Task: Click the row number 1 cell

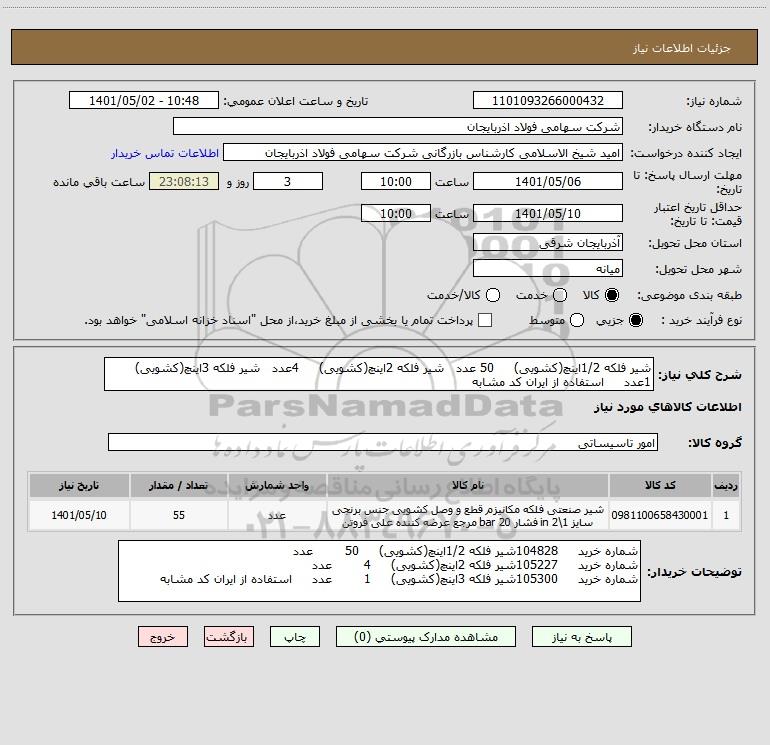Action: click(x=726, y=515)
